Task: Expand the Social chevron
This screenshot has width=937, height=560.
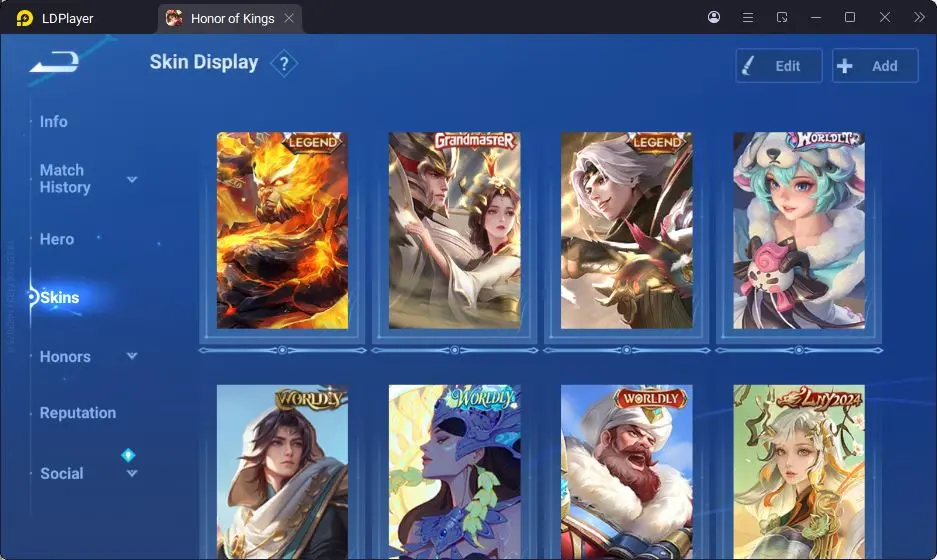Action: pos(132,473)
